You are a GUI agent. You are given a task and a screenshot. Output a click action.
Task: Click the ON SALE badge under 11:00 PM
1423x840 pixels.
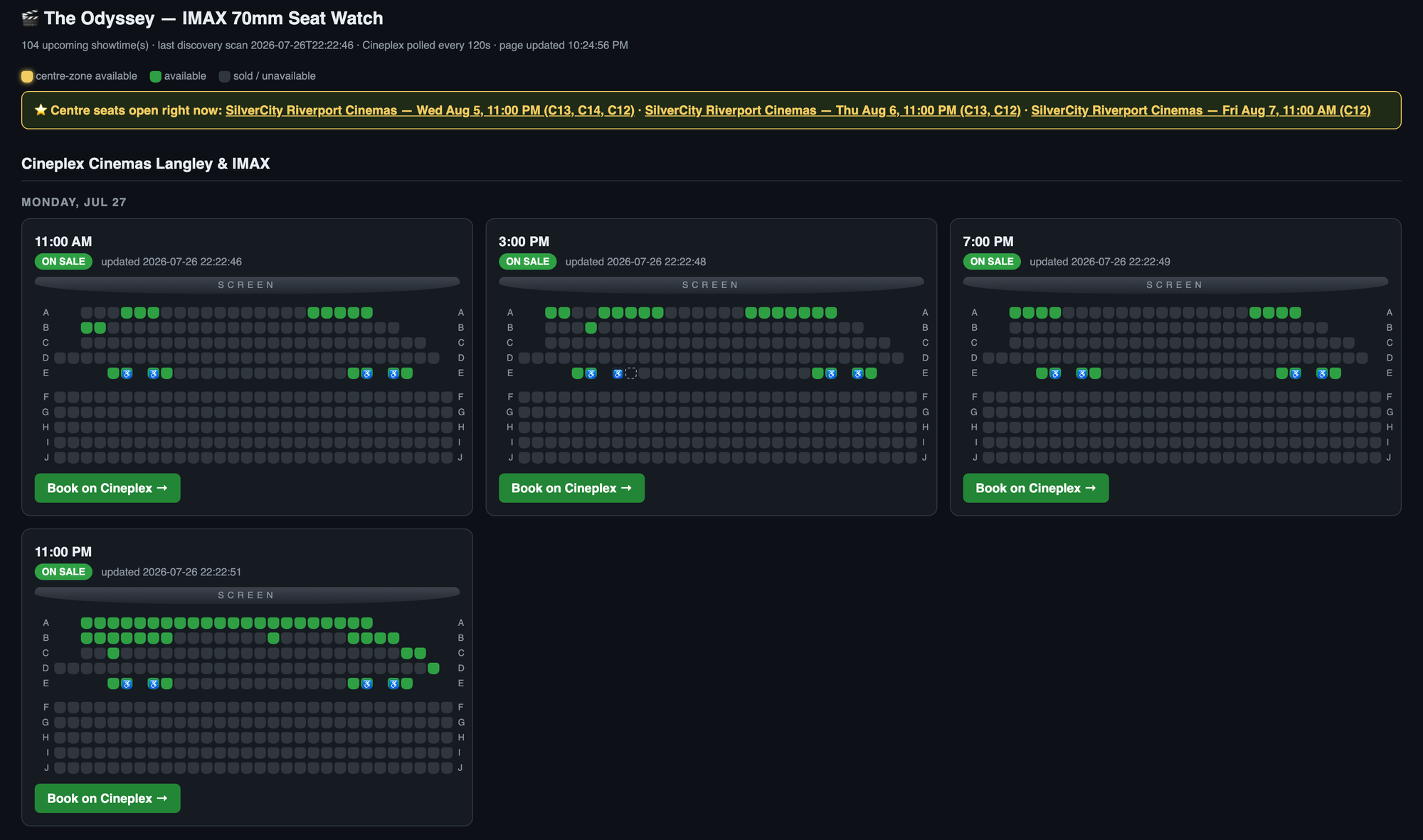click(x=63, y=572)
